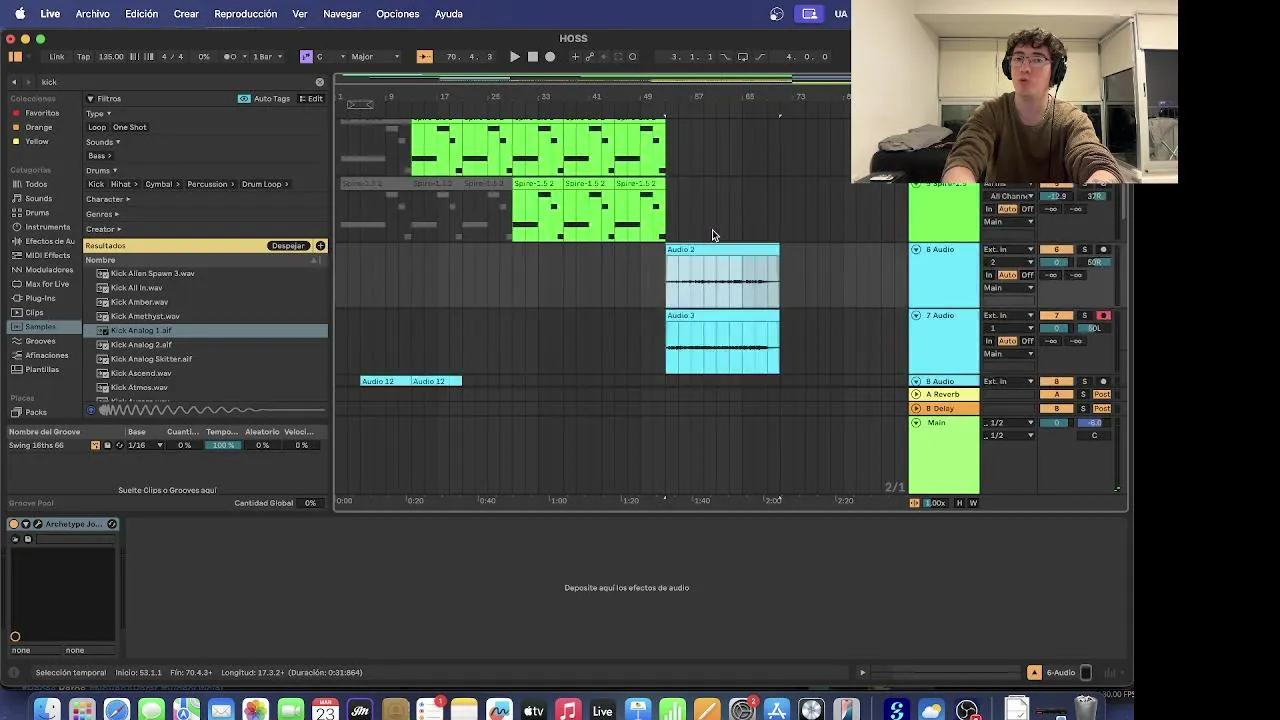The width and height of the screenshot is (1280, 720).
Task: Adjust 6 Audio pan 50R control
Action: (x=1094, y=263)
